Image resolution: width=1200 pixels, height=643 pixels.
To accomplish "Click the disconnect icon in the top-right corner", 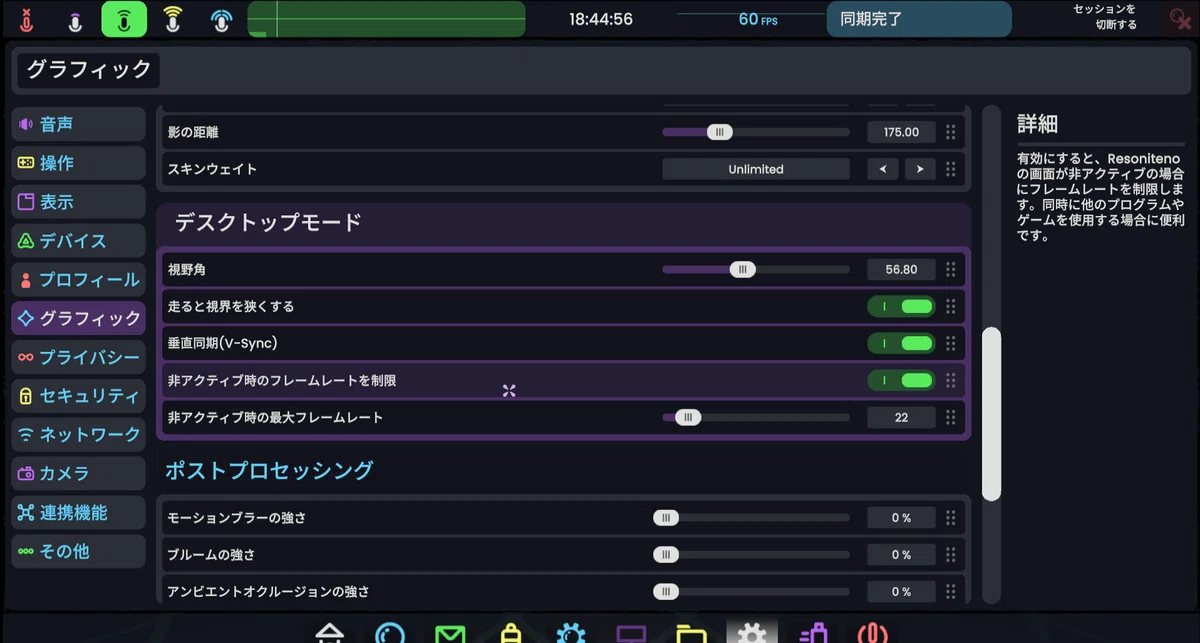I will pyautogui.click(x=1180, y=19).
